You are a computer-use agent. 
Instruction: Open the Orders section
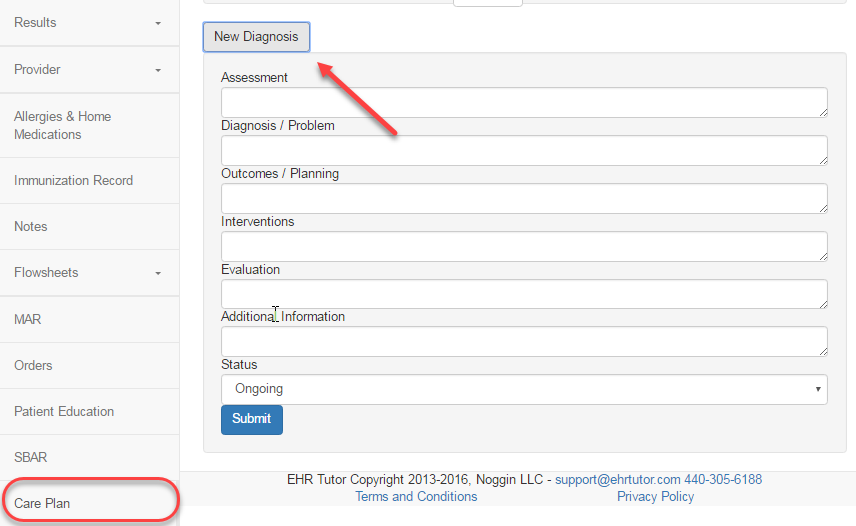[x=33, y=366]
